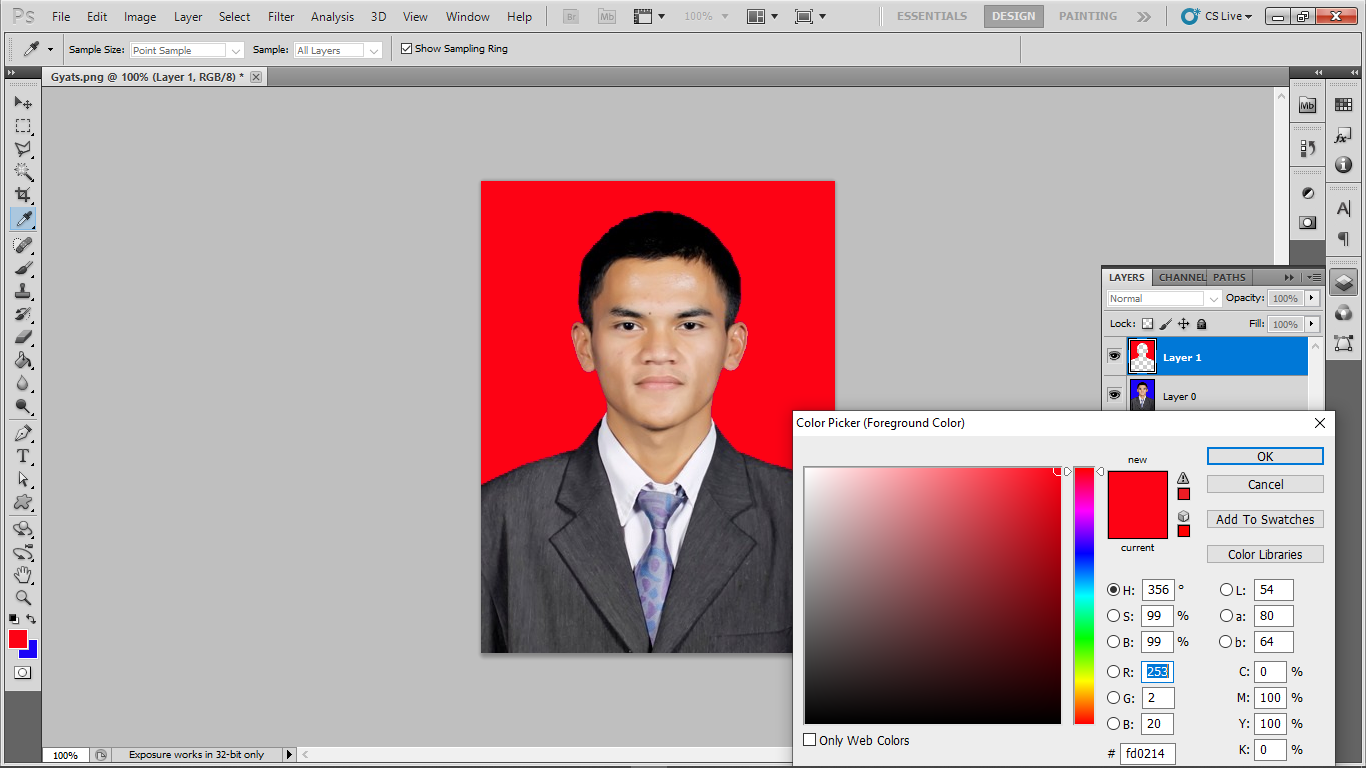The image size is (1366, 768).
Task: Open the Swatches panel icon
Action: click(x=1343, y=105)
